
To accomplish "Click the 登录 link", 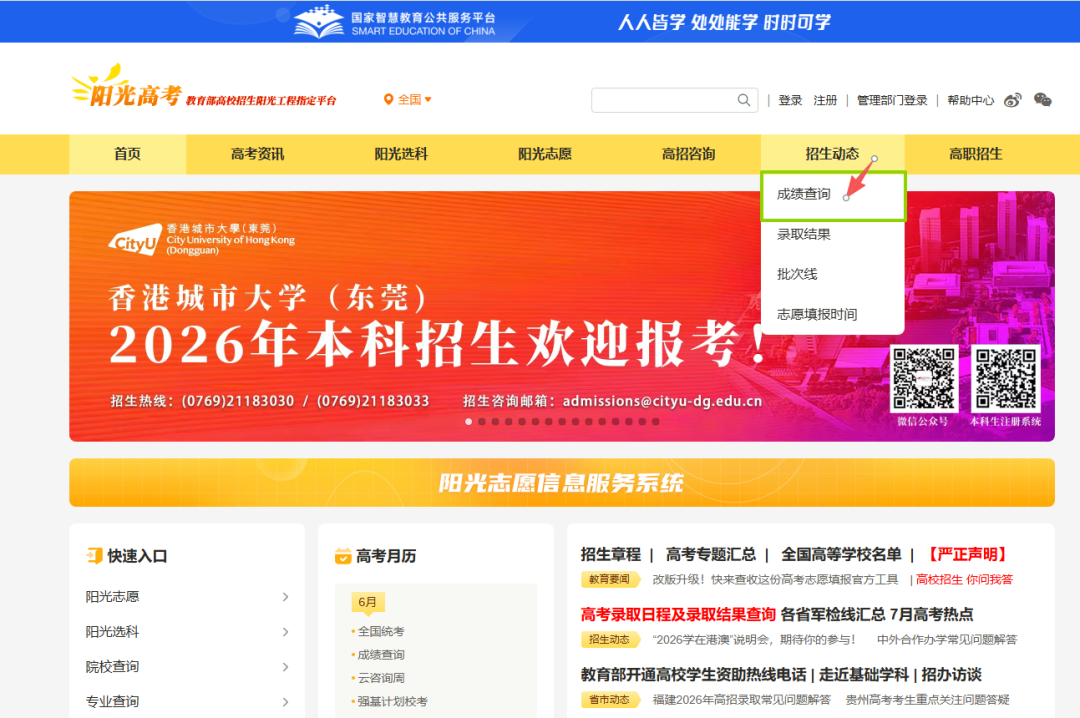I will tap(790, 100).
